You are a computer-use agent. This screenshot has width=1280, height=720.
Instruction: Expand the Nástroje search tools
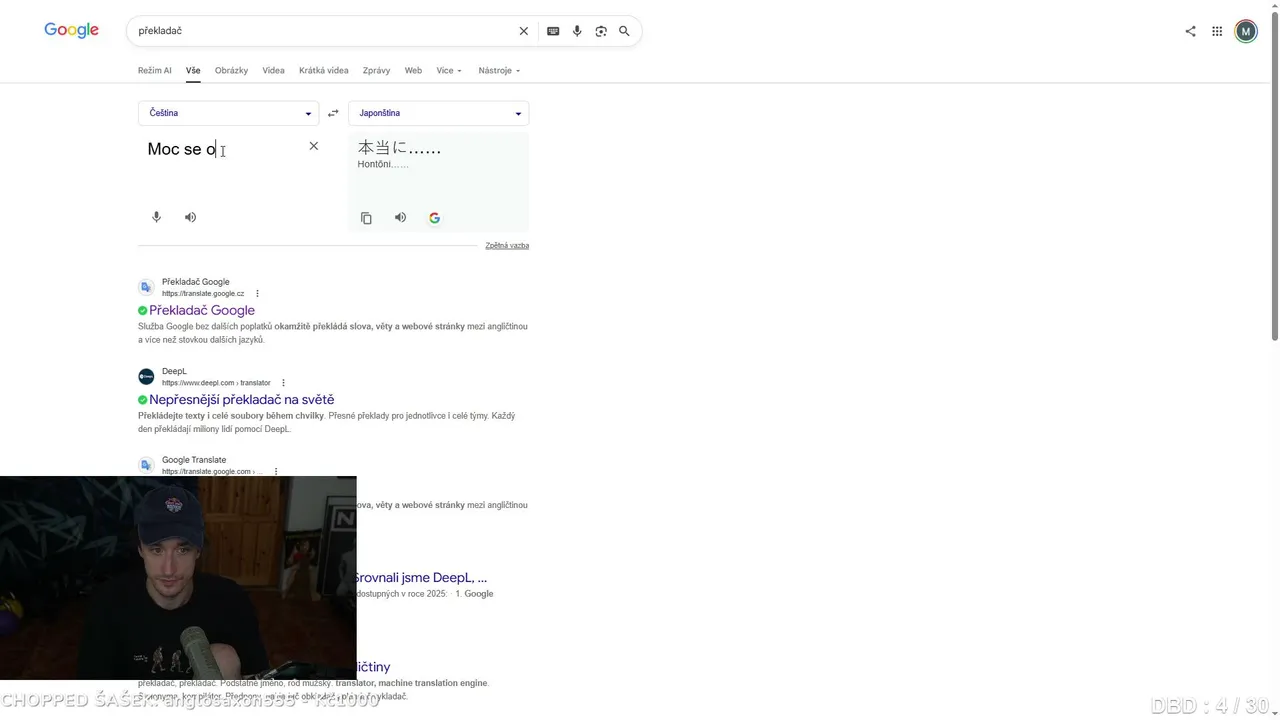(499, 71)
